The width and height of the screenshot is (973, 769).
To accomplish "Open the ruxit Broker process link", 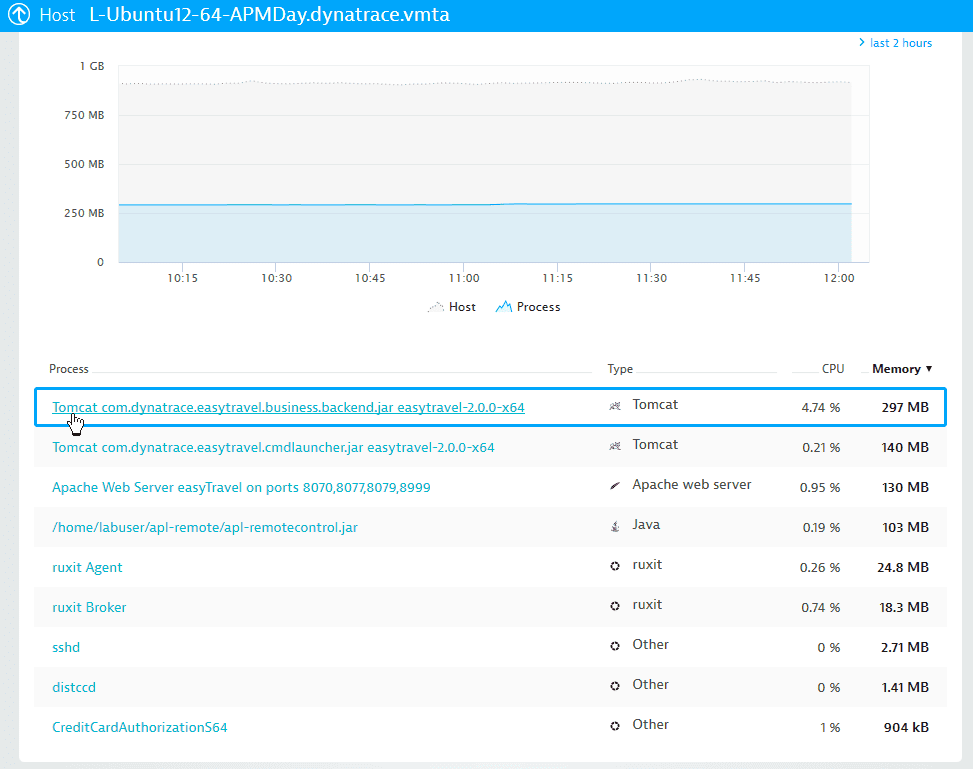I will [x=89, y=607].
